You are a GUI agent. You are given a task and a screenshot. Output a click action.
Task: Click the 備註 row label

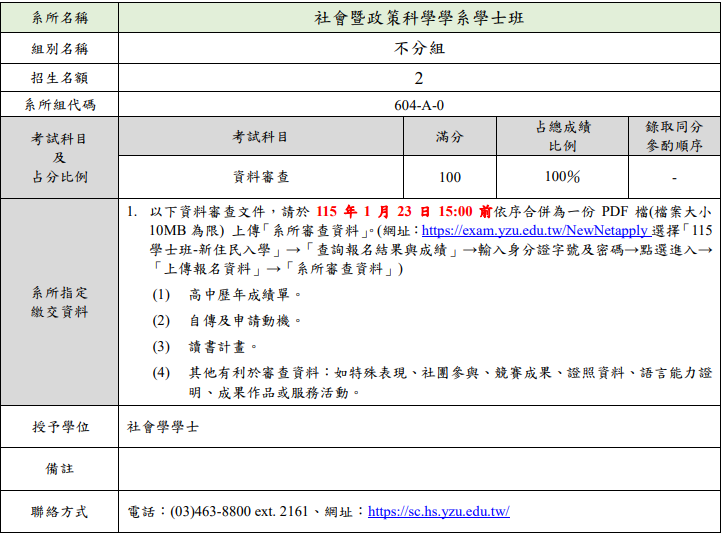(x=60, y=468)
